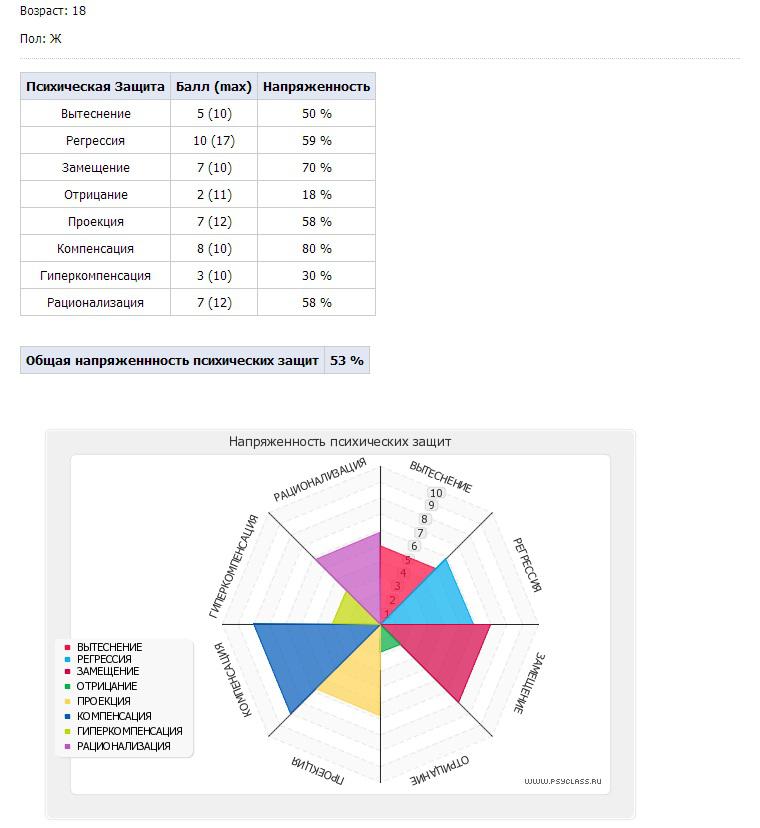The height and width of the screenshot is (828, 760).
Task: Click the chart title "Напряженность психических защит"
Action: coord(340,440)
